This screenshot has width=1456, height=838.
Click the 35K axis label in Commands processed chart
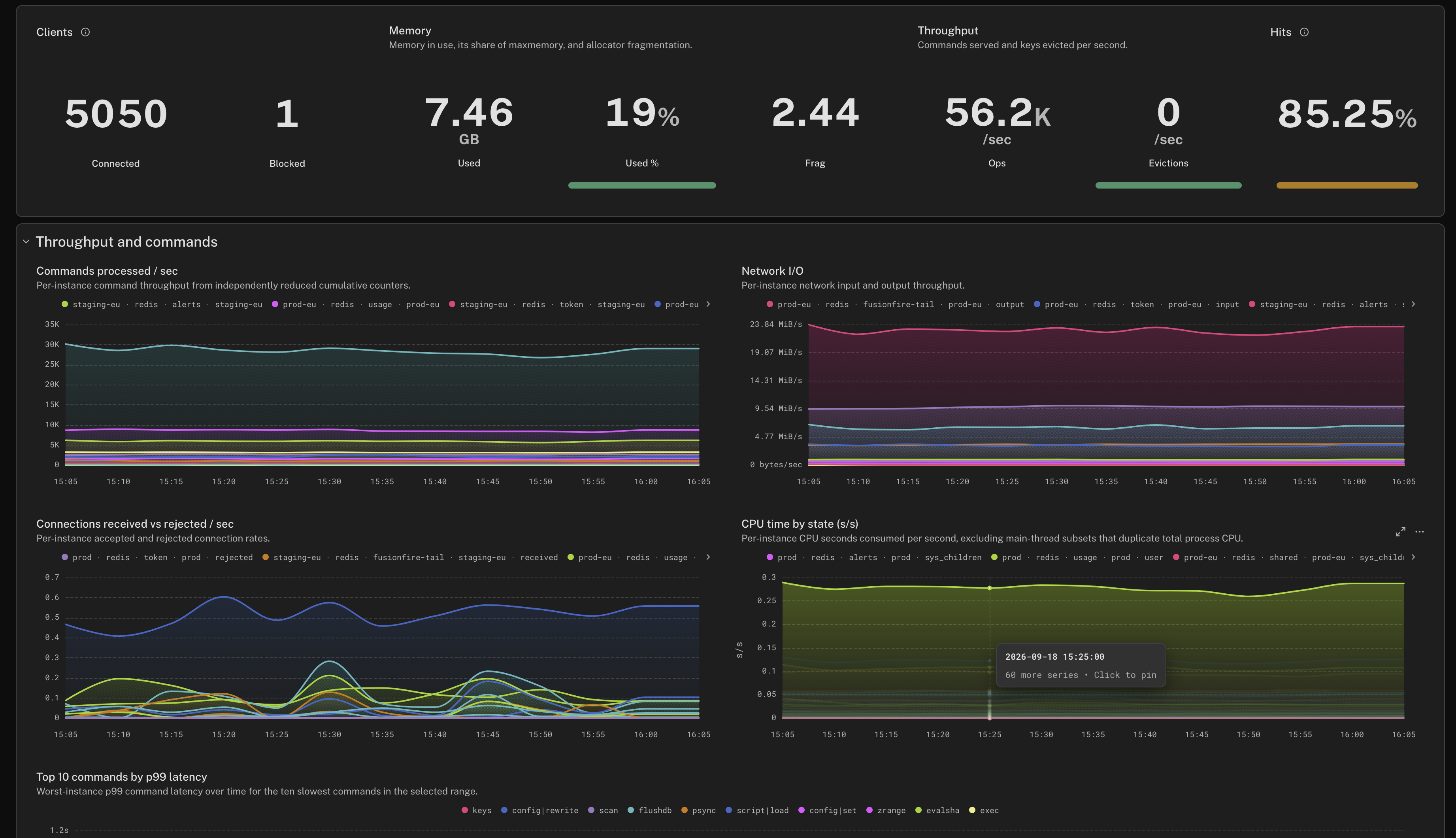(52, 325)
